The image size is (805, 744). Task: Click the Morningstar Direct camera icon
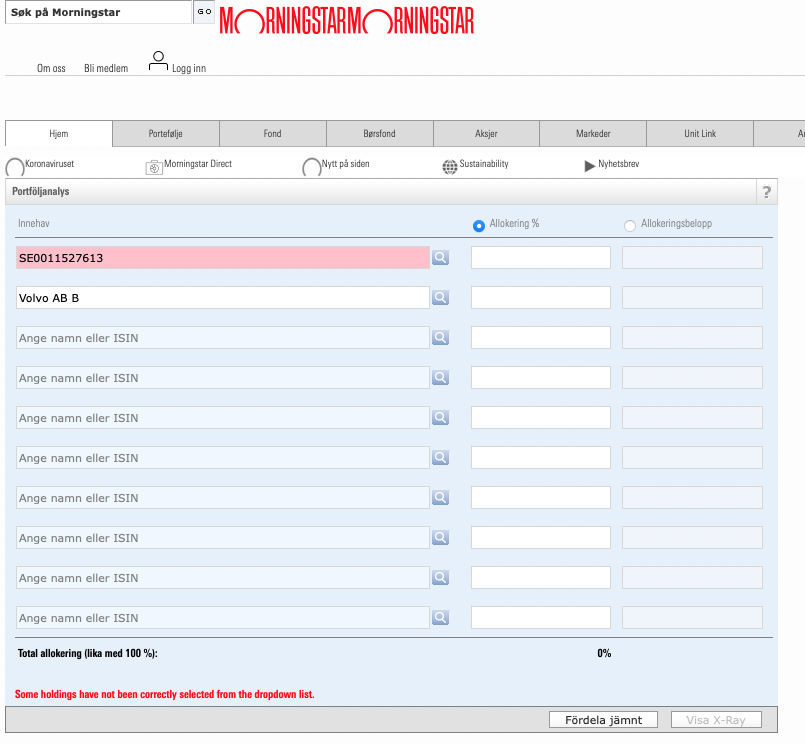coord(154,167)
